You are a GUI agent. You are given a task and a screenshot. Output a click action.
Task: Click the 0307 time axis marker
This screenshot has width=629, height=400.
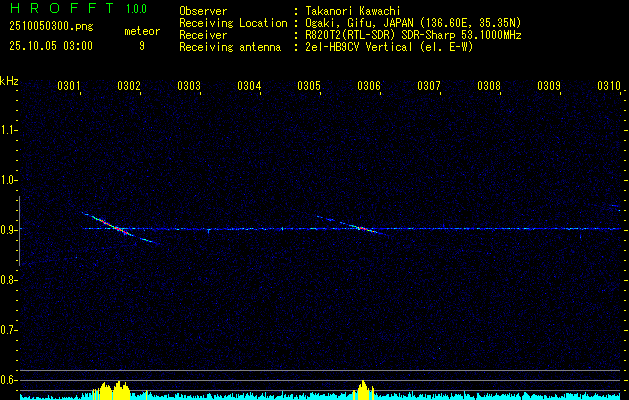click(429, 85)
